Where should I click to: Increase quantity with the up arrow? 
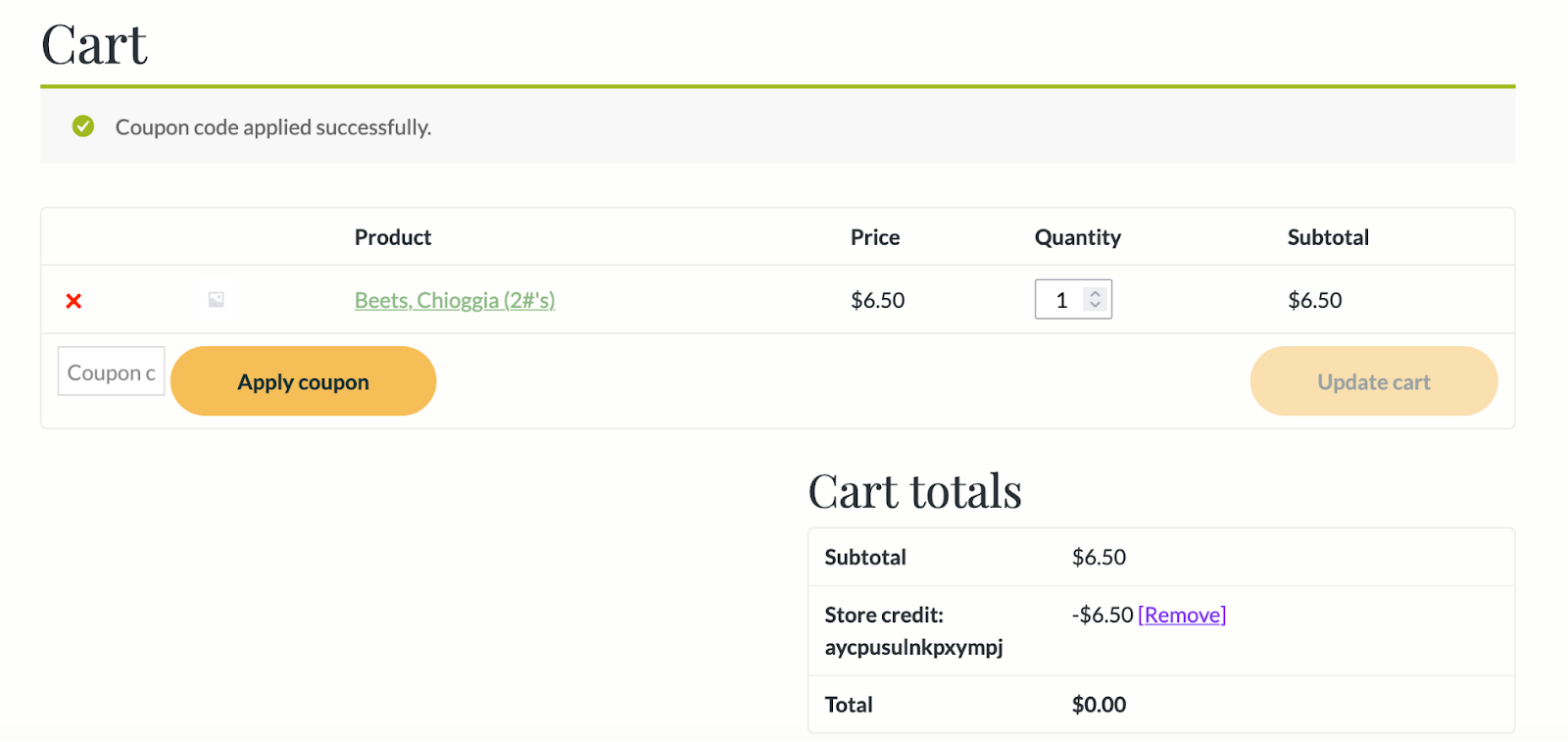(1096, 293)
